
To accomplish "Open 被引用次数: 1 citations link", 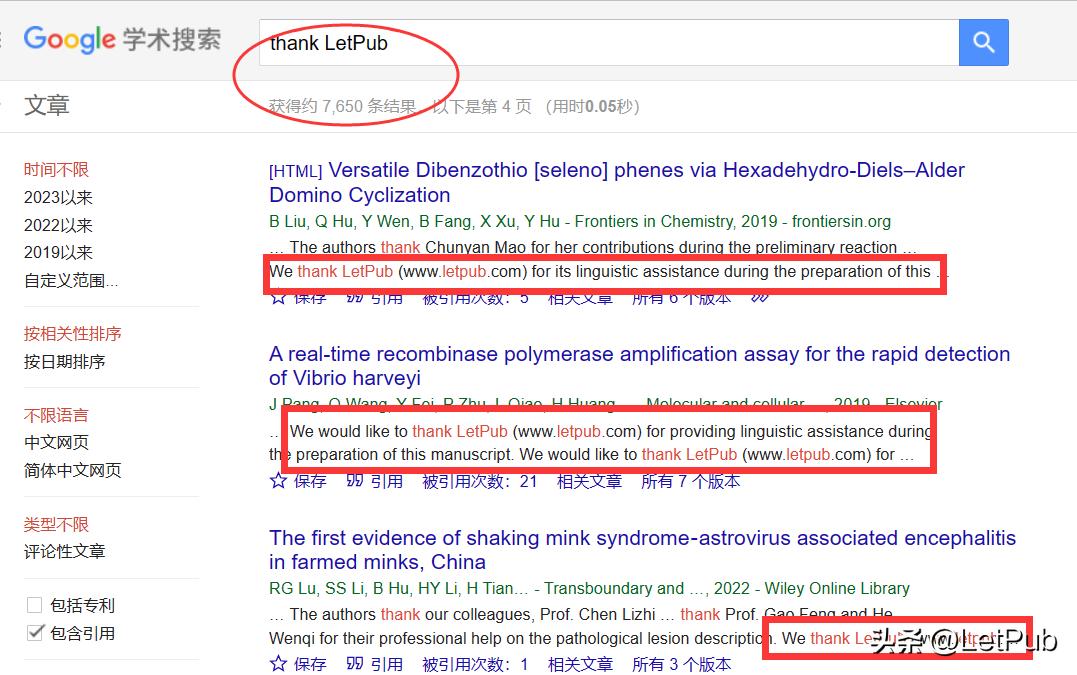I will click(x=475, y=664).
